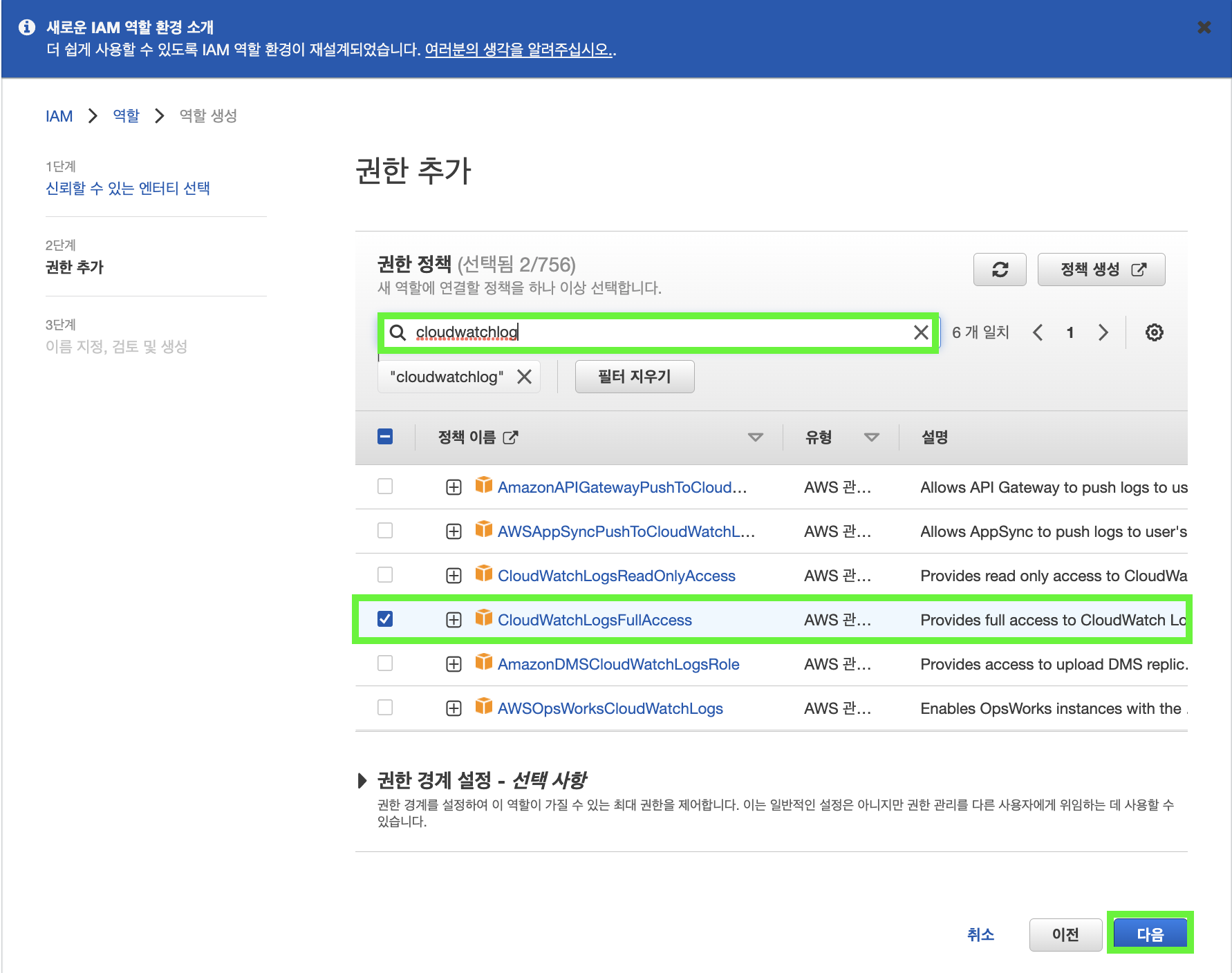Open AWSOpsWorksCloudWatchLogs policy link
Image resolution: width=1232 pixels, height=973 pixels.
coord(610,709)
